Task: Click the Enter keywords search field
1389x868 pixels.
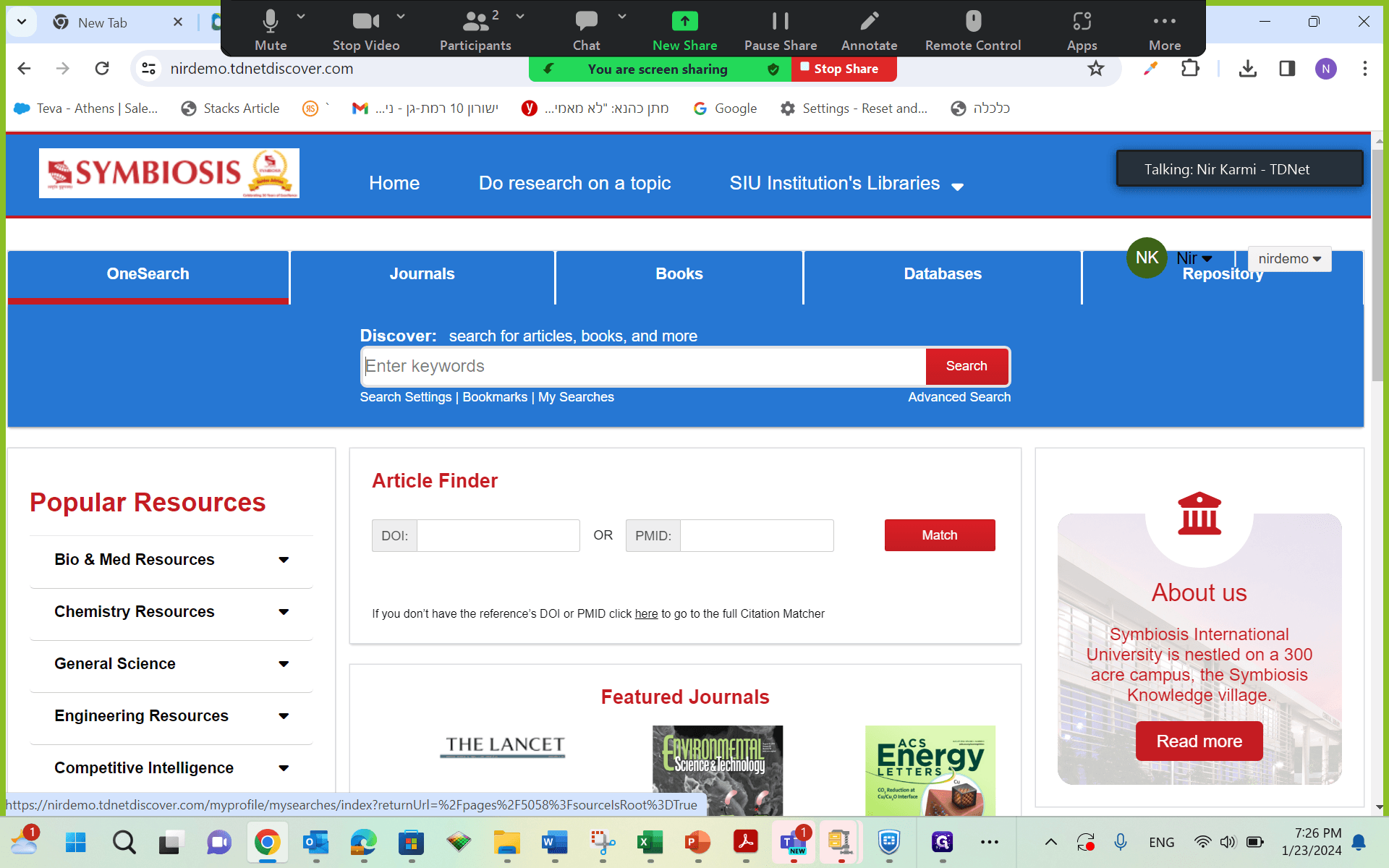Action: coord(644,367)
